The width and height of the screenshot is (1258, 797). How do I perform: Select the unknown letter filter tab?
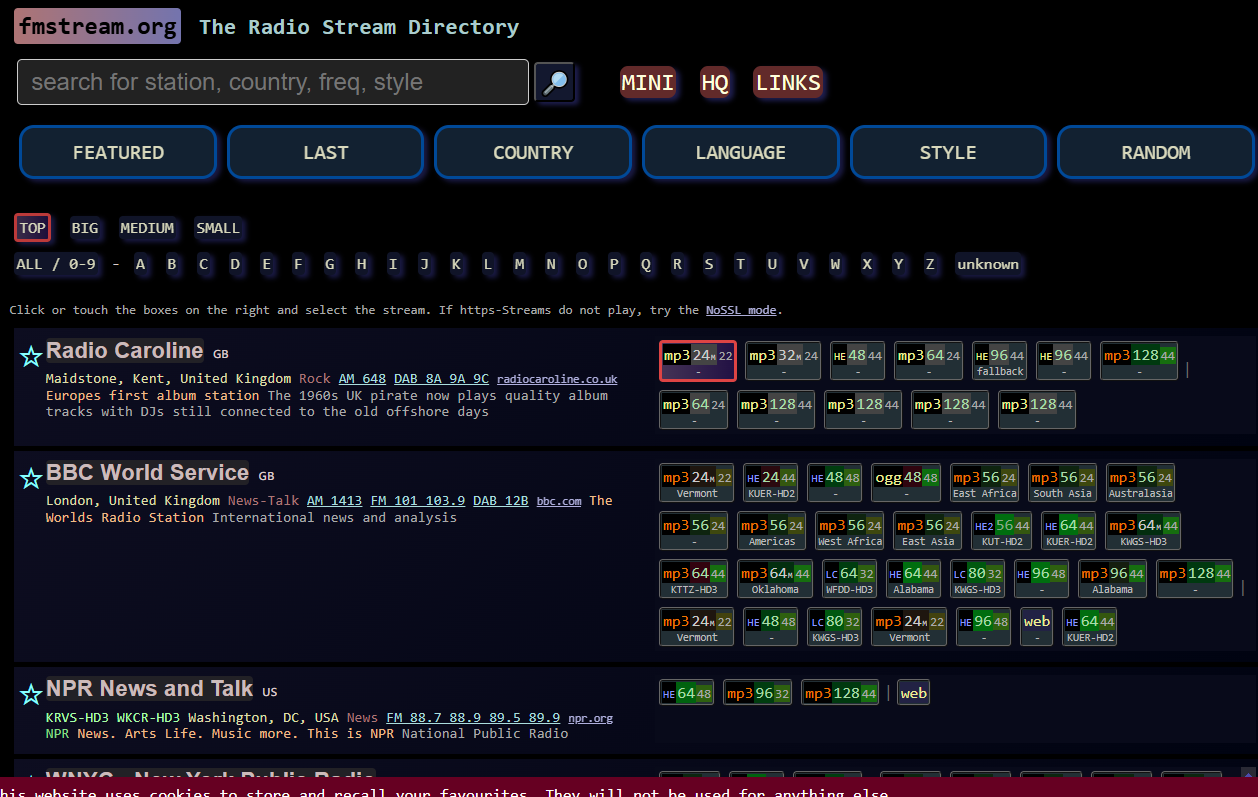(x=988, y=264)
